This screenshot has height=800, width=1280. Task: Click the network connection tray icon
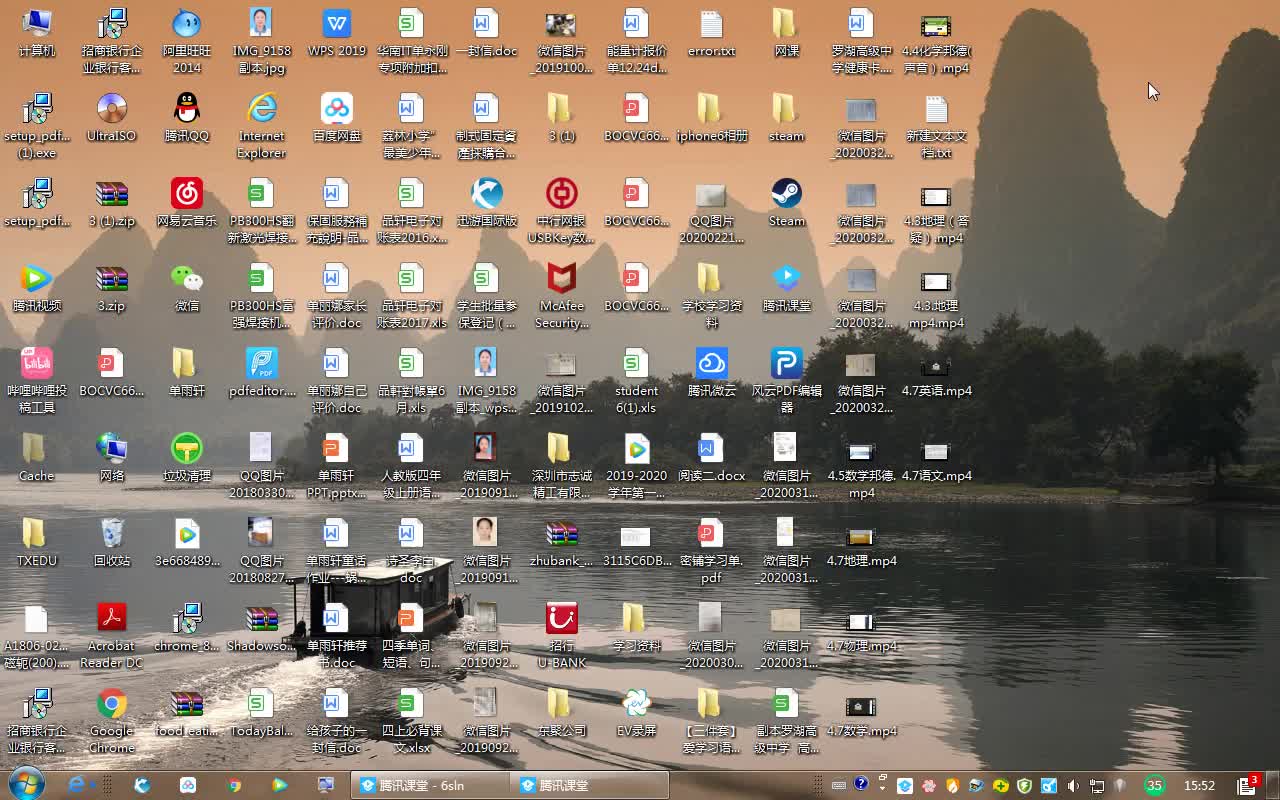tap(1097, 786)
